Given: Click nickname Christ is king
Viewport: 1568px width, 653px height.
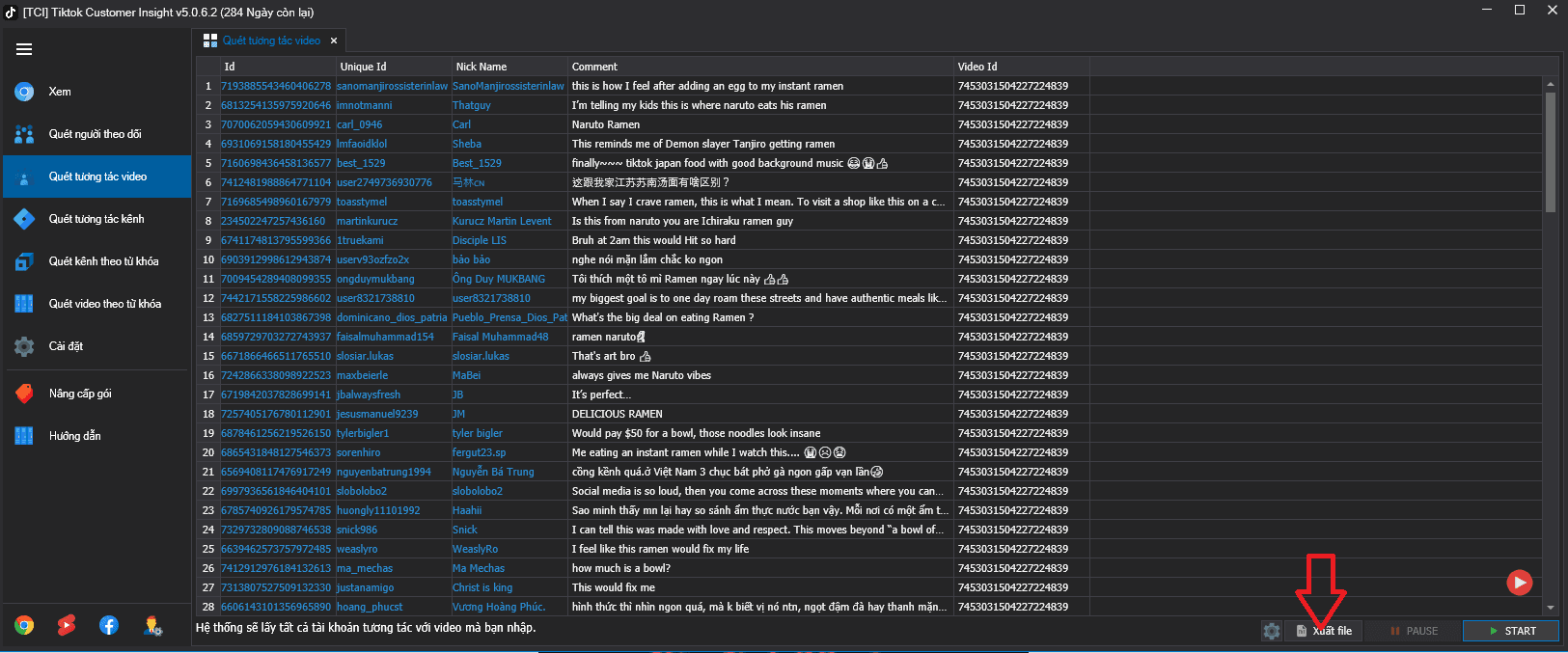Looking at the screenshot, I should pyautogui.click(x=482, y=587).
